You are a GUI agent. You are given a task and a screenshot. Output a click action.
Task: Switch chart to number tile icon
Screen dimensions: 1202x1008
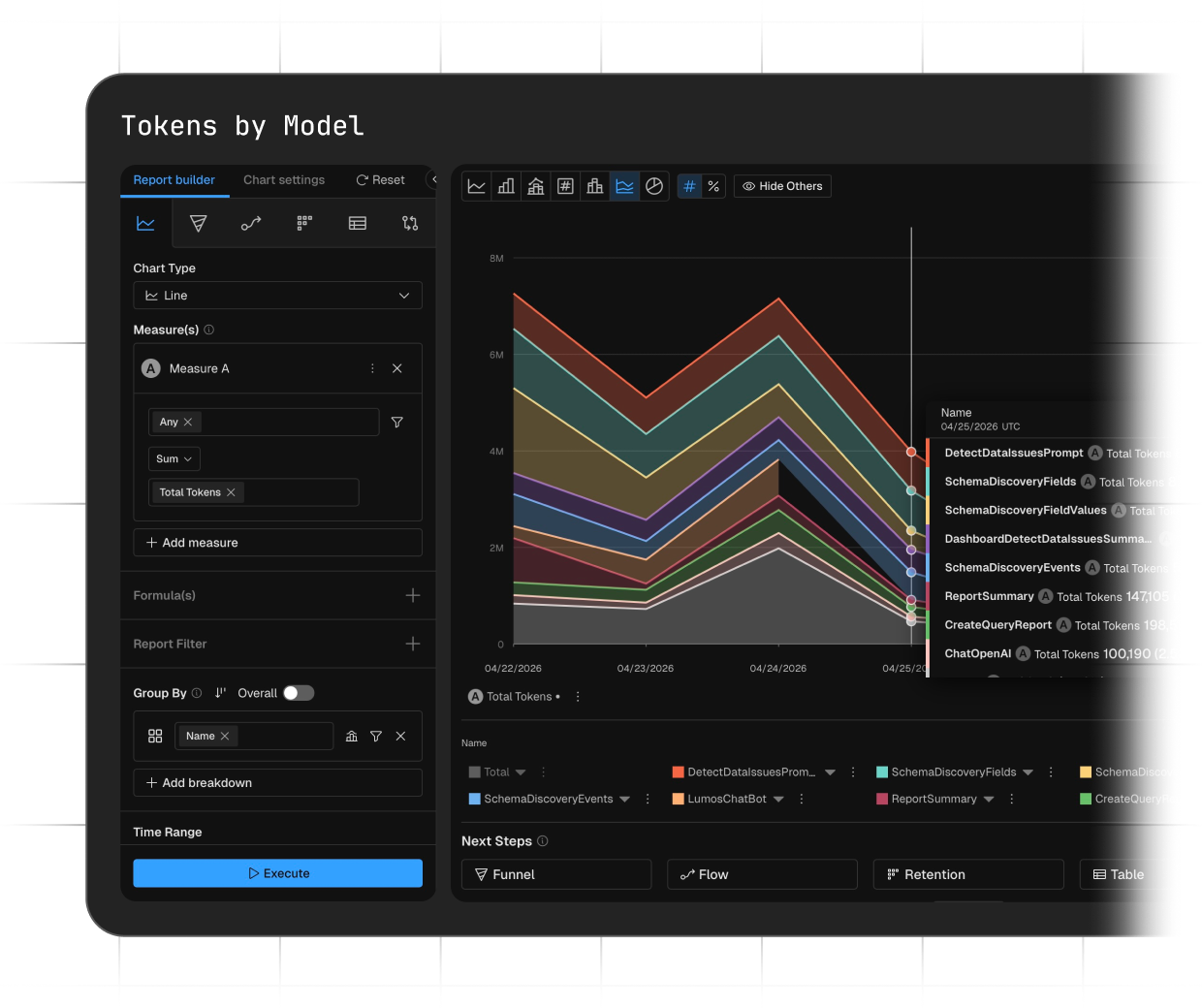[x=565, y=186]
